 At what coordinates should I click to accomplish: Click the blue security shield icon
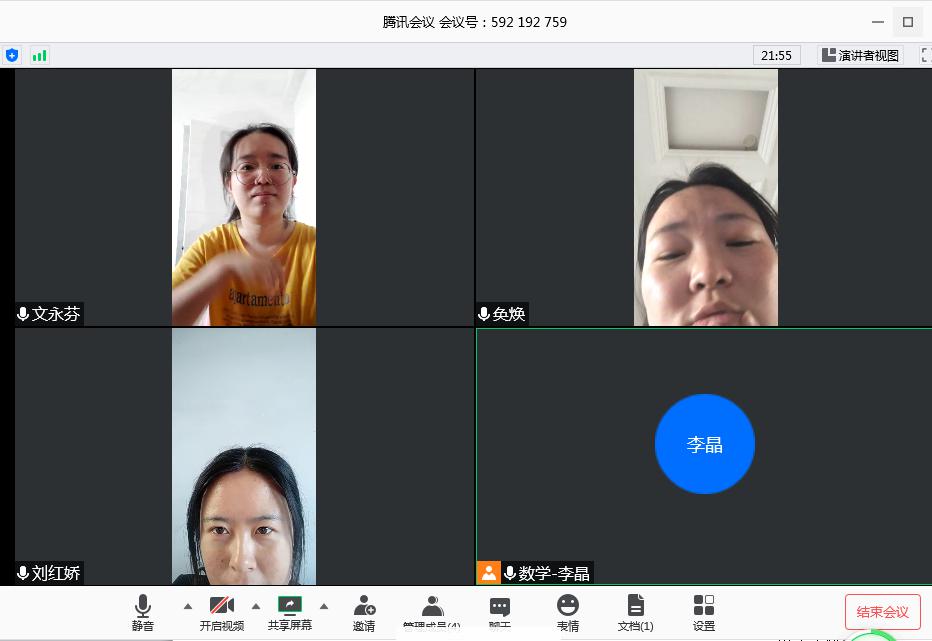12,56
